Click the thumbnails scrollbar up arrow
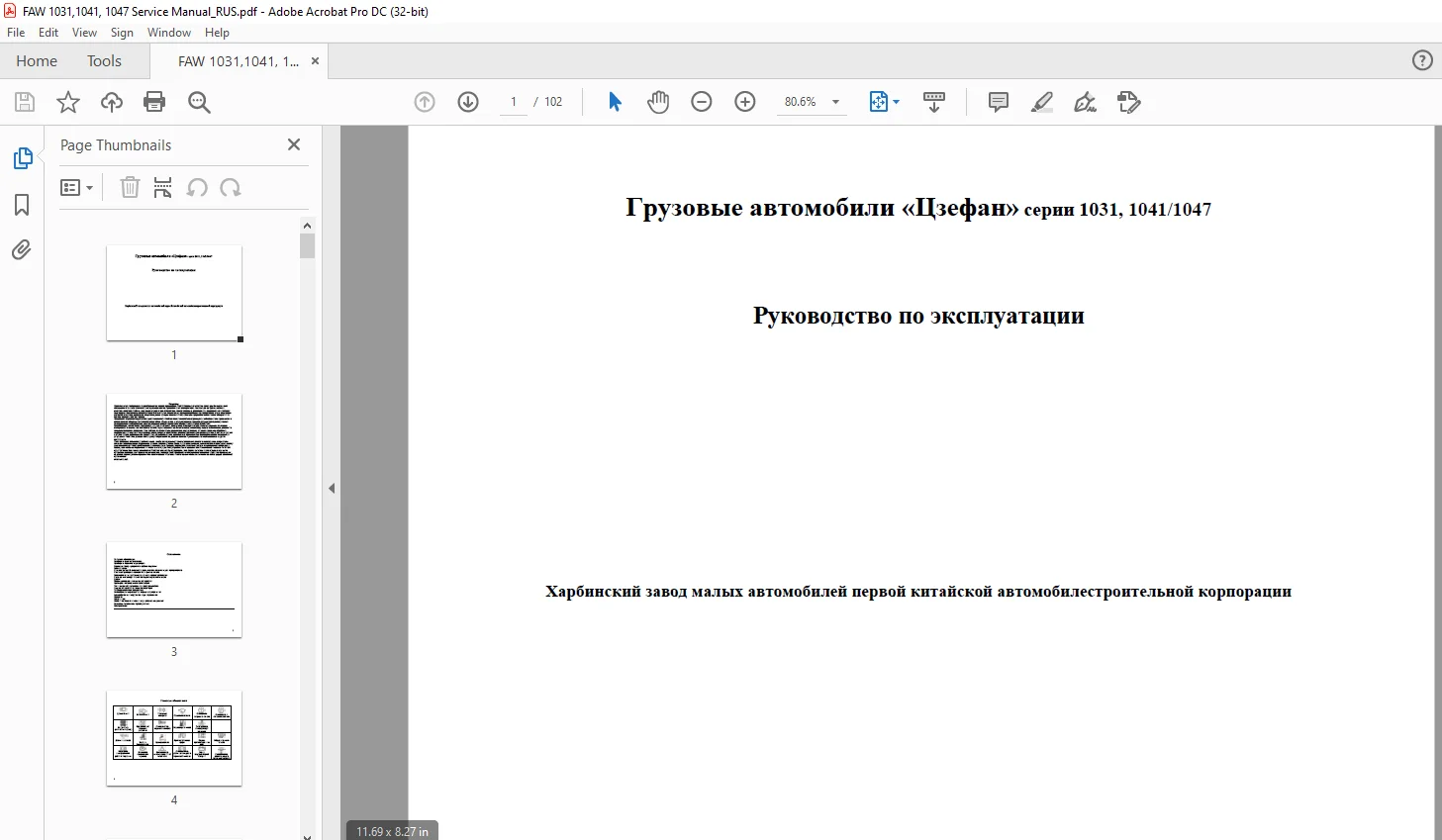Screen dimensions: 1442x840 click(307, 226)
